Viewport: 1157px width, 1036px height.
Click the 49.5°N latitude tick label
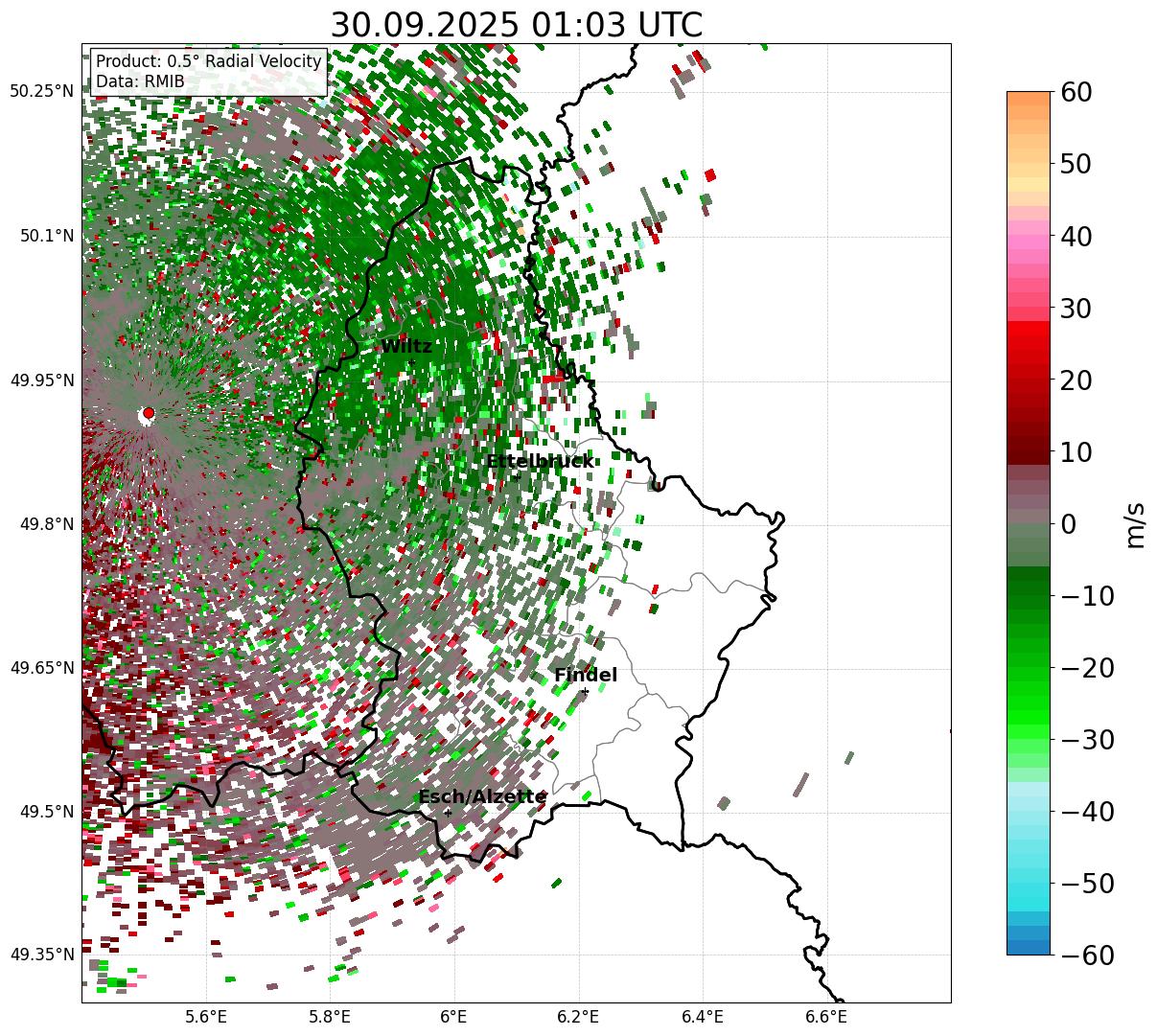(x=47, y=812)
